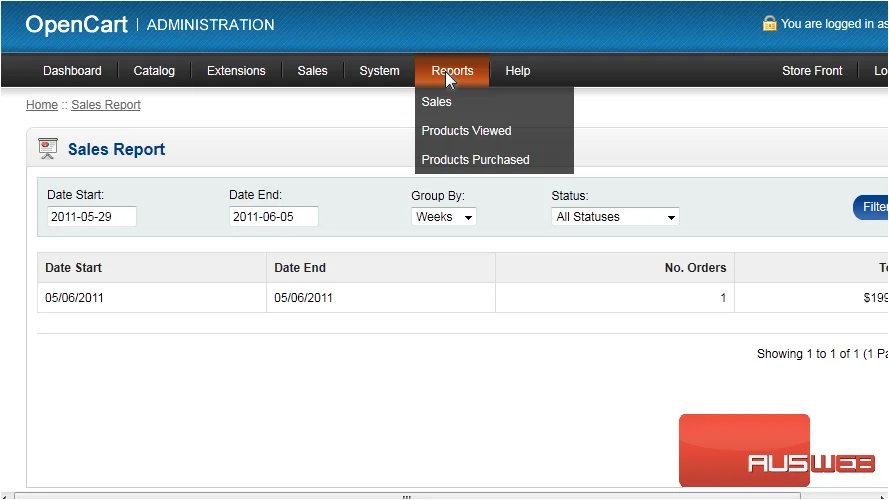The width and height of the screenshot is (889, 500).
Task: Click the OpenCart logo
Action: coord(77,24)
